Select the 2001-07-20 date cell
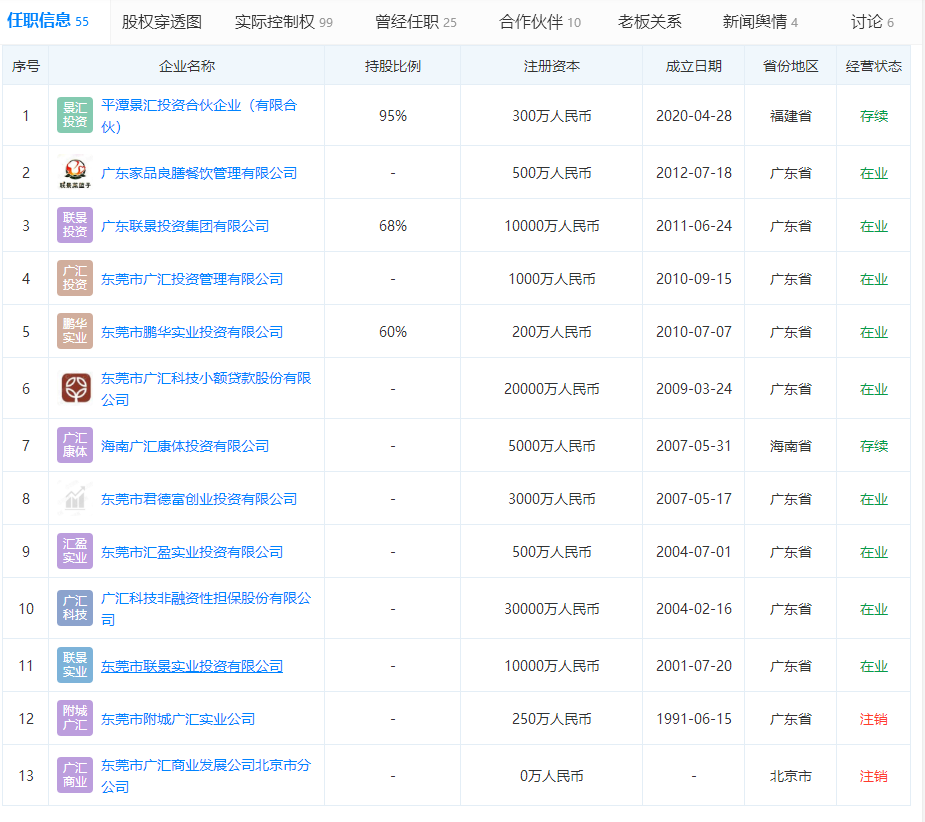925x822 pixels. 694,666
